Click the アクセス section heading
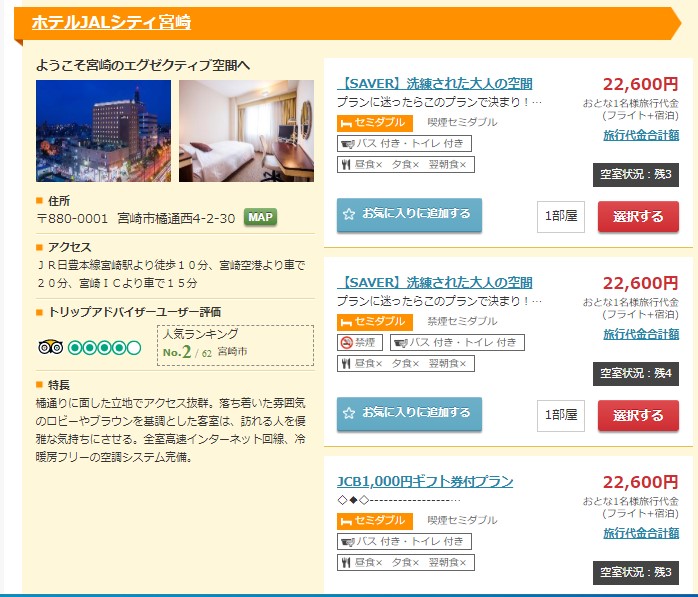The width and height of the screenshot is (698, 597). [69, 247]
